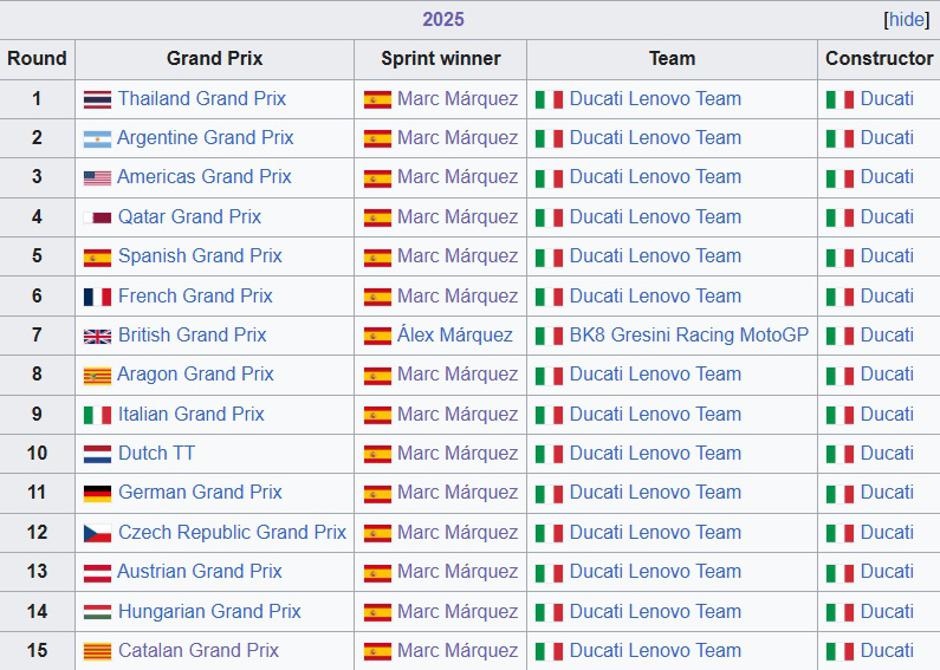Open Catalan Grand Prix link
940x670 pixels.
198,650
